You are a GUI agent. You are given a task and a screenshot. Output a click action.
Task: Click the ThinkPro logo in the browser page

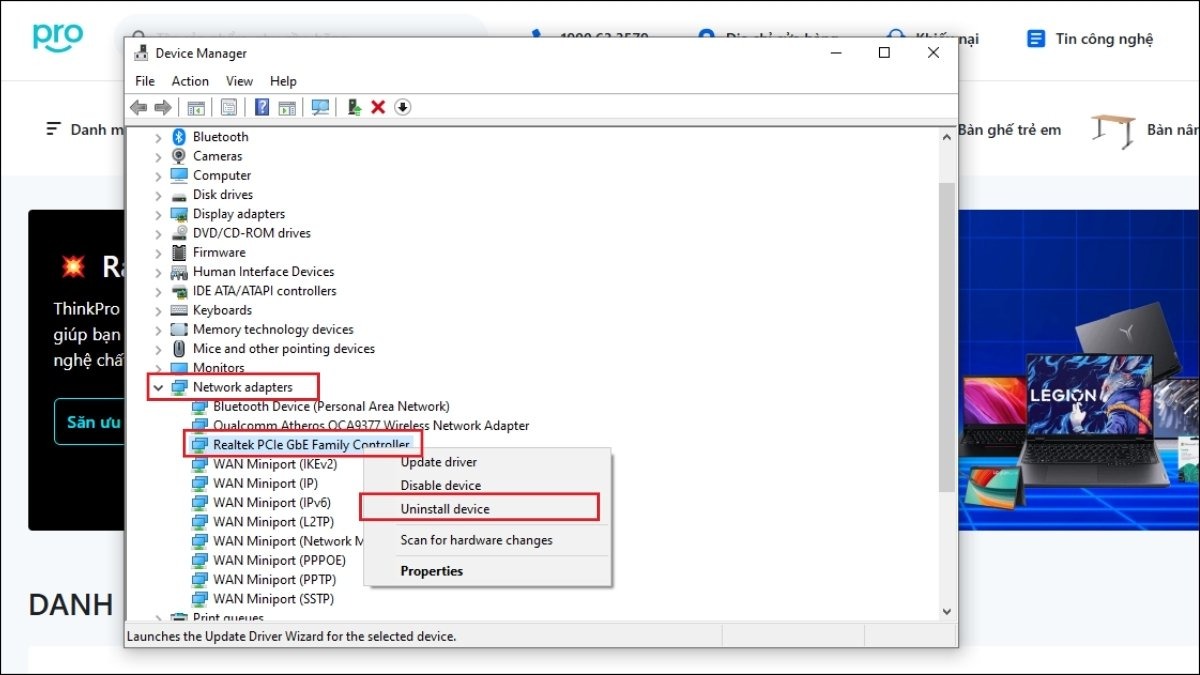58,37
